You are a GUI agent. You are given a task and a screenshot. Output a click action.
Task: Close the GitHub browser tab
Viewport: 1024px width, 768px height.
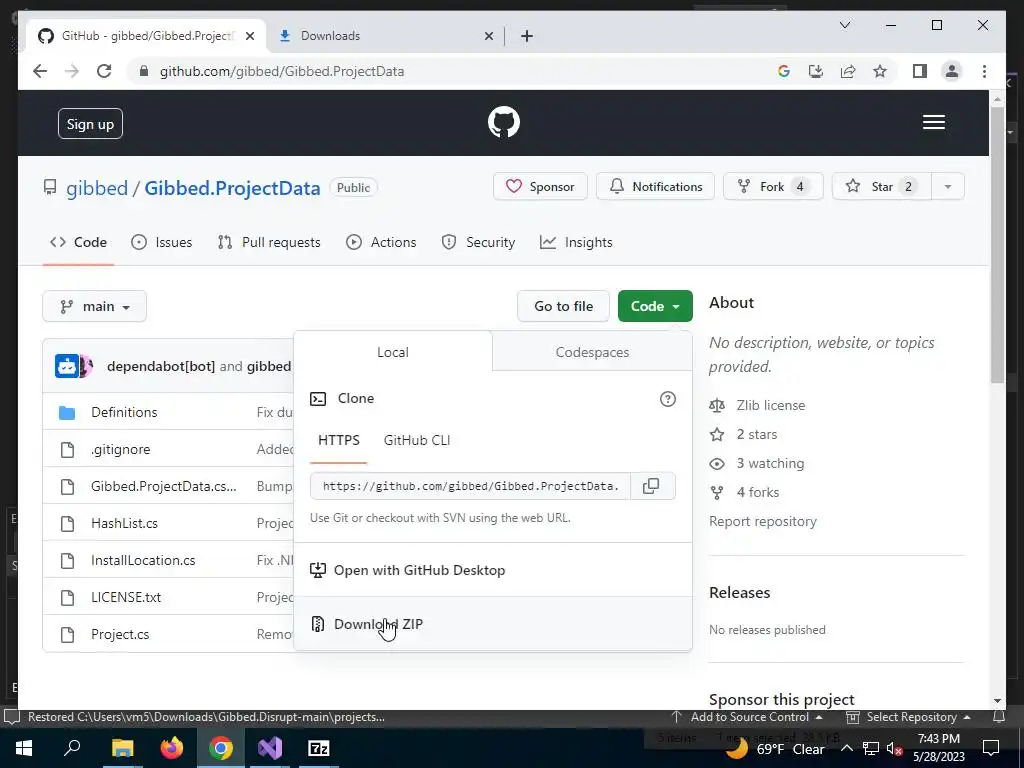249,36
